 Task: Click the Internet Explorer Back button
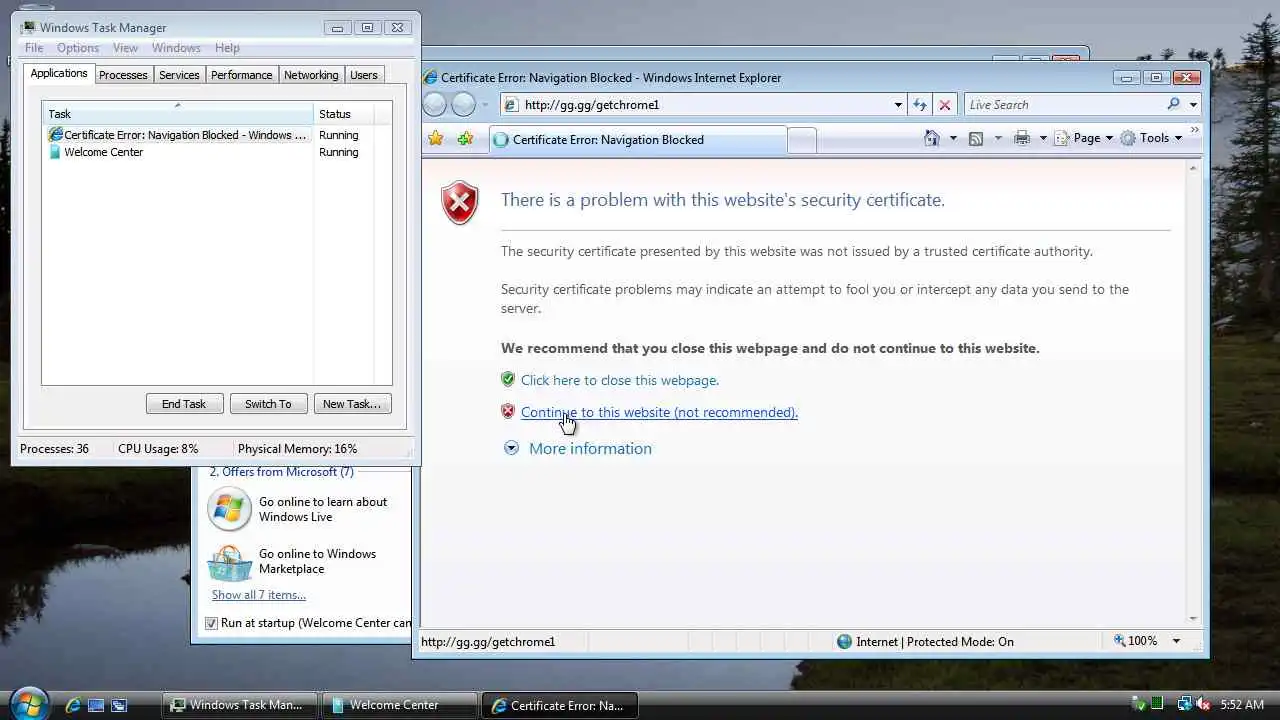coord(435,104)
